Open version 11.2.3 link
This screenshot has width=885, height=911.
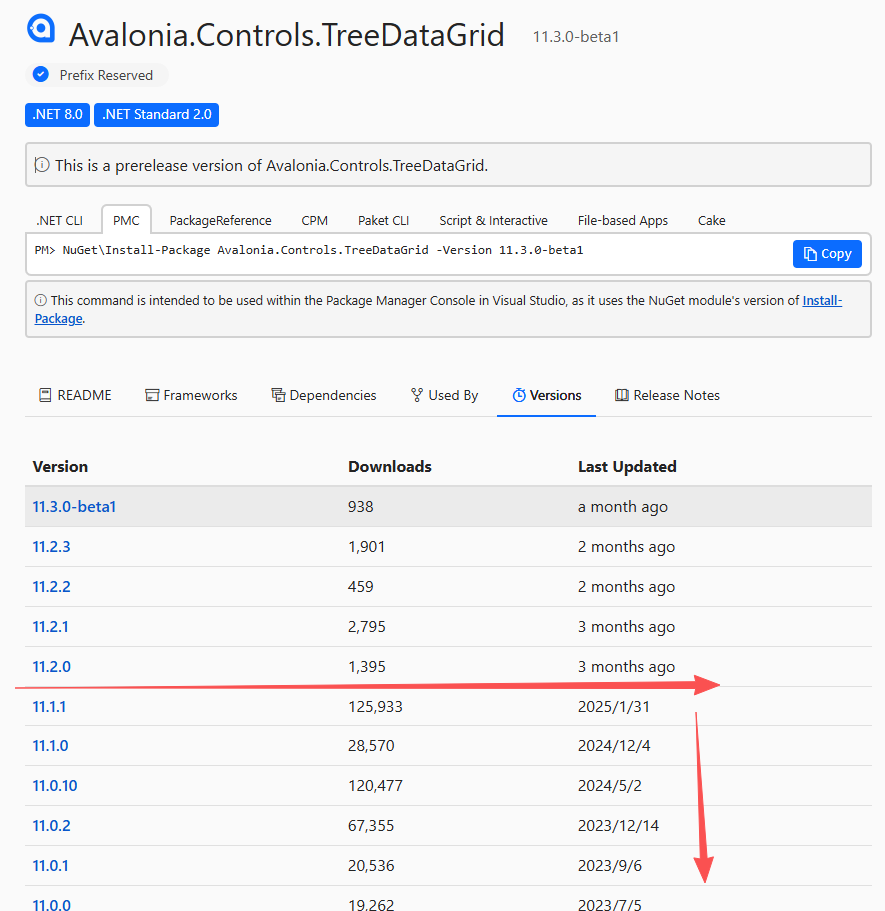(52, 547)
